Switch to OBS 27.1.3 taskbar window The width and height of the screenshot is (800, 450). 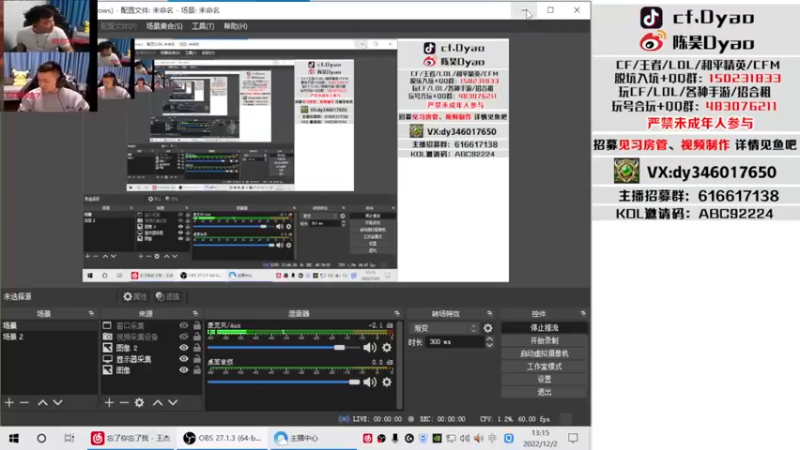point(222,438)
